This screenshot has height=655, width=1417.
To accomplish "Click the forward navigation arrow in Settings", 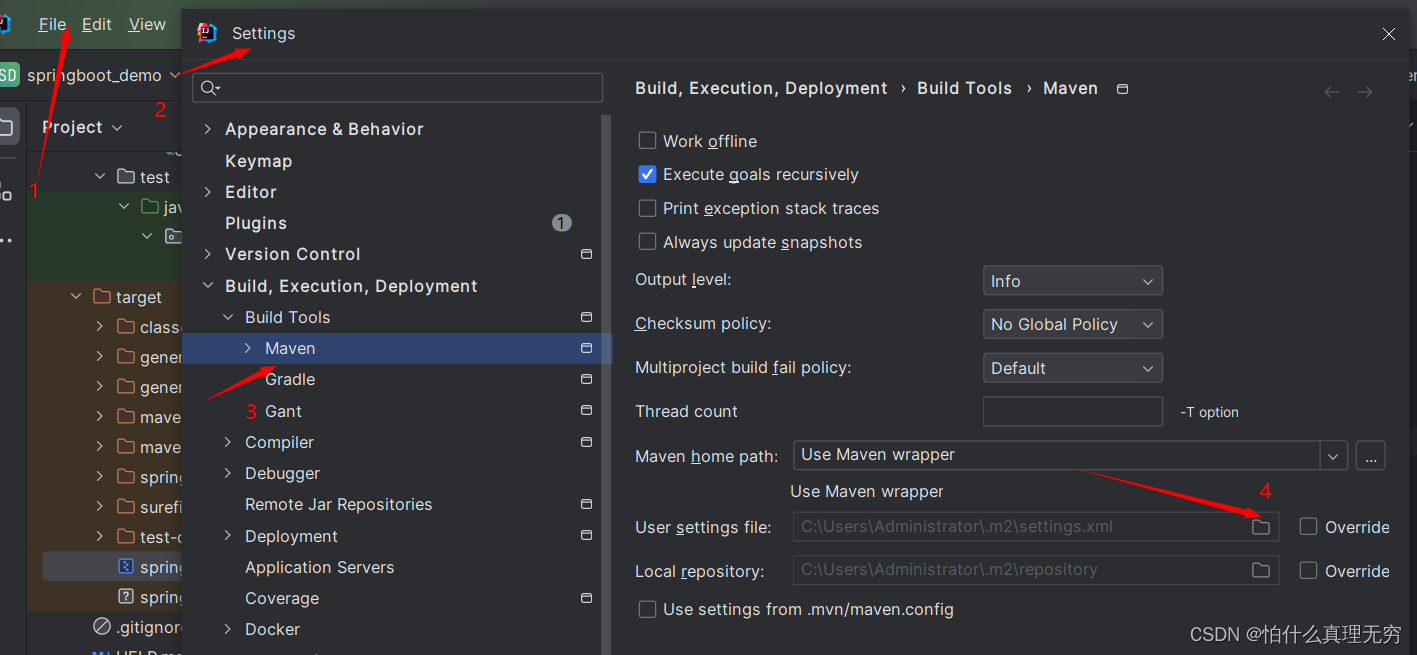I will pos(1365,92).
